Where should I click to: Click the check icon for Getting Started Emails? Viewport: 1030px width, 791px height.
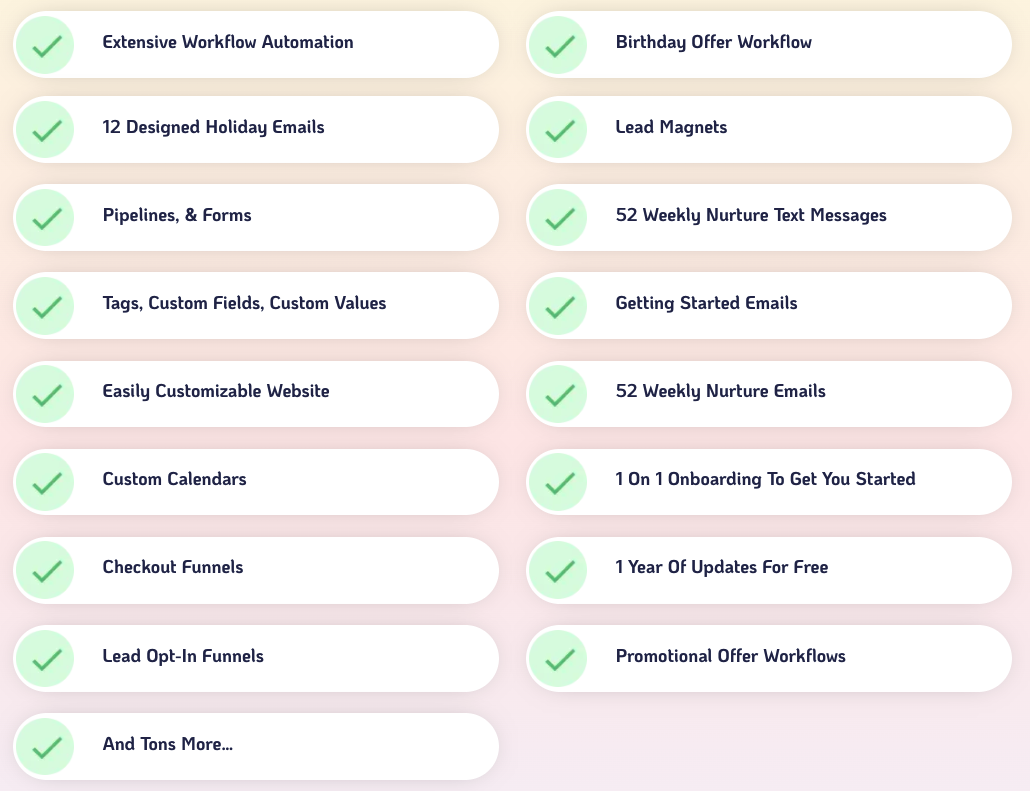[559, 305]
